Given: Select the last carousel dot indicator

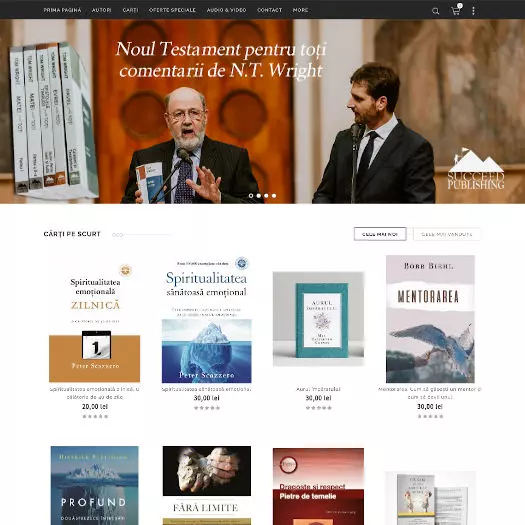Looking at the screenshot, I should tap(274, 196).
